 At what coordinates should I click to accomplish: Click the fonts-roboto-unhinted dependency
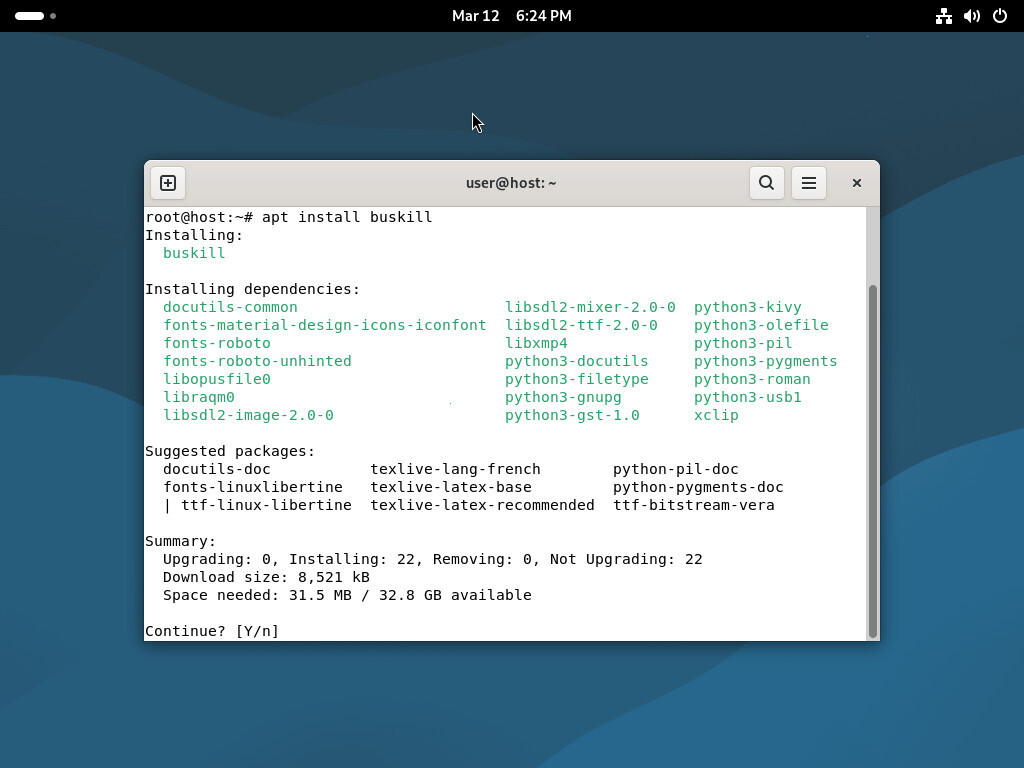point(257,361)
